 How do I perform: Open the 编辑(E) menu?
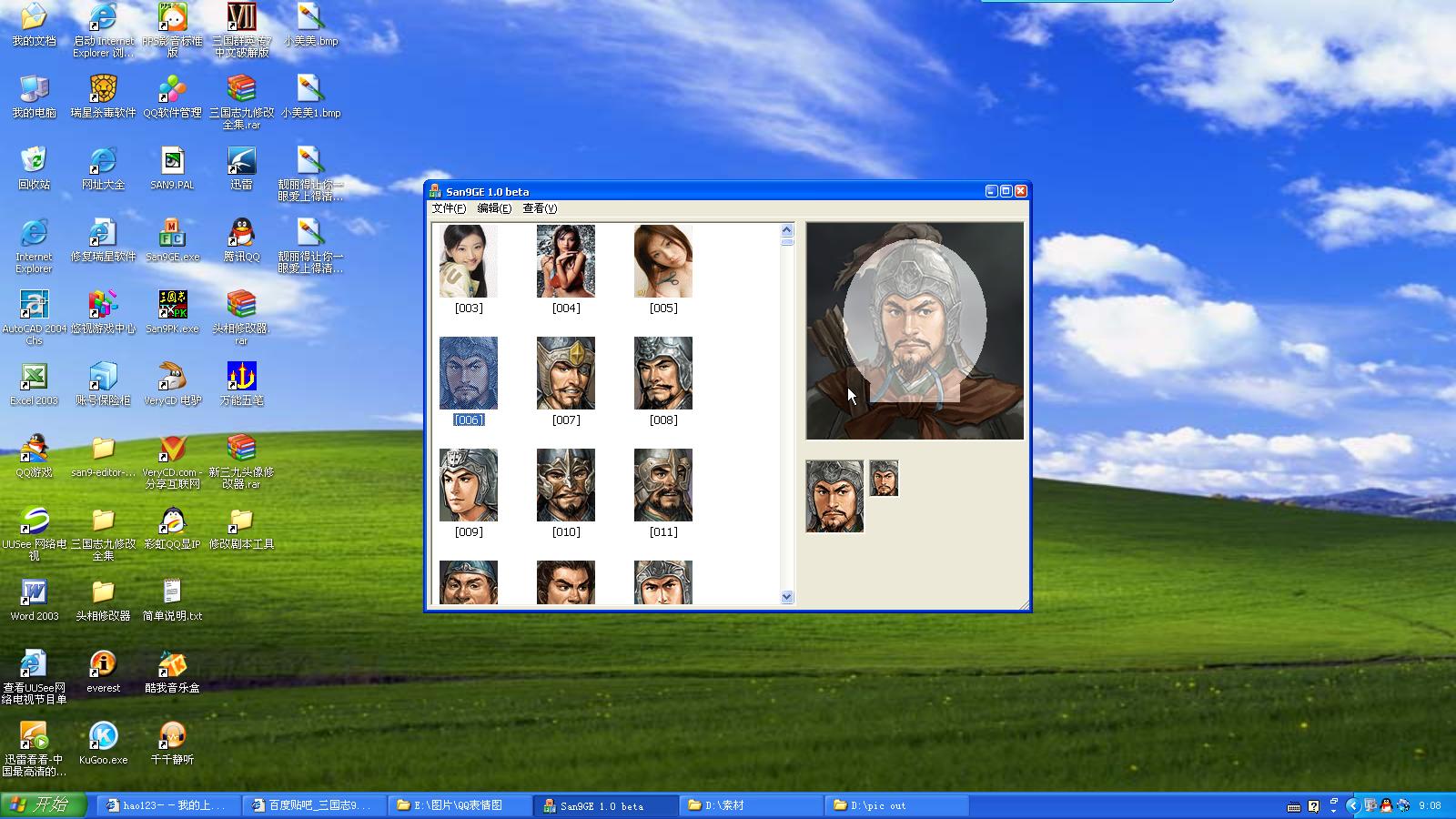[x=494, y=208]
